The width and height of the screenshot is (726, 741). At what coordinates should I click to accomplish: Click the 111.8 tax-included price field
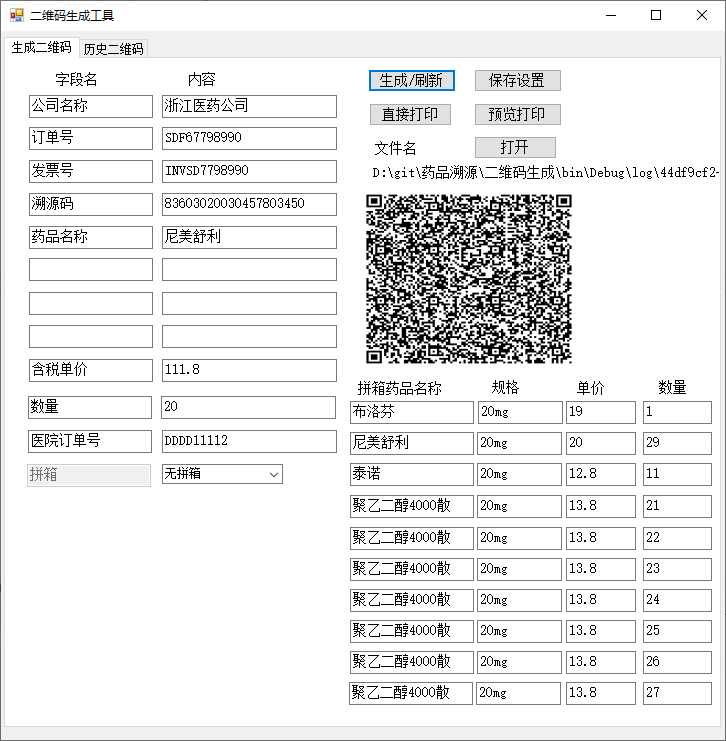tap(249, 370)
